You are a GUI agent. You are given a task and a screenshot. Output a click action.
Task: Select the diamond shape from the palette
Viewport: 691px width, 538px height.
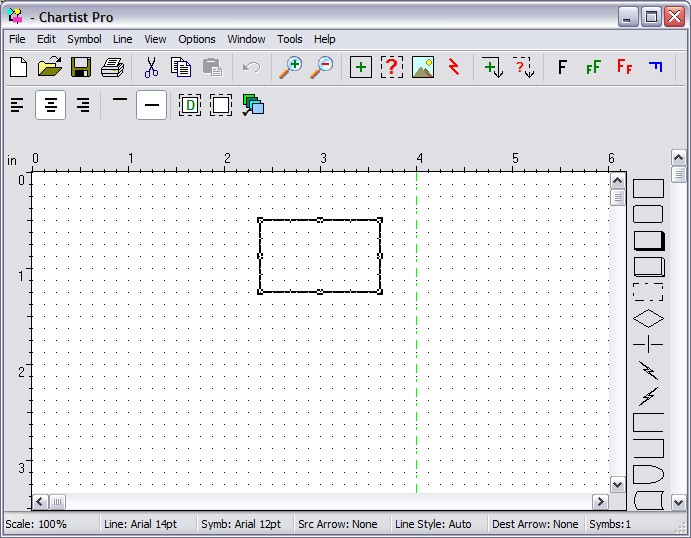click(648, 319)
